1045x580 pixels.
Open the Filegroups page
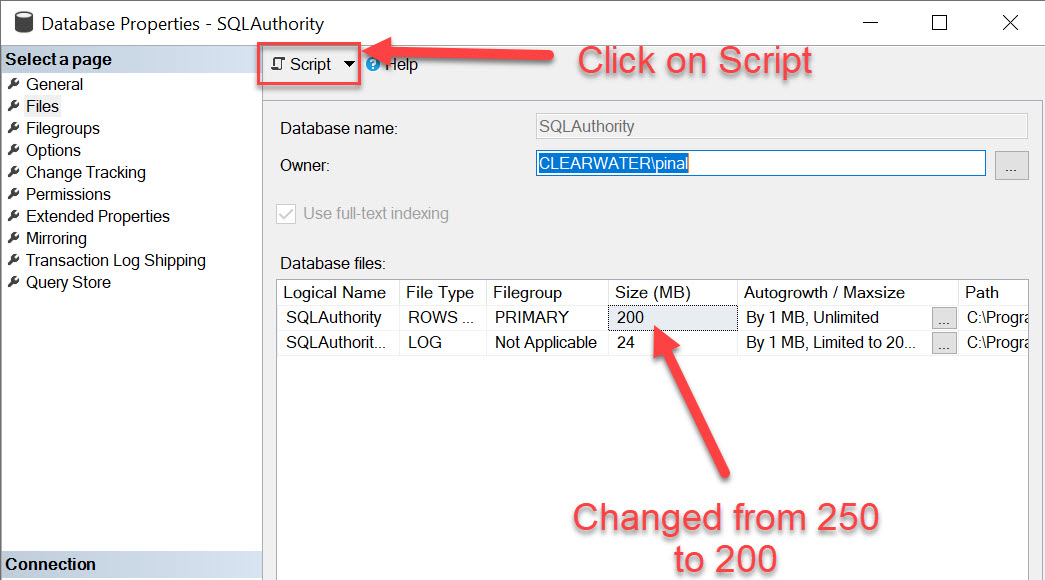click(x=63, y=129)
